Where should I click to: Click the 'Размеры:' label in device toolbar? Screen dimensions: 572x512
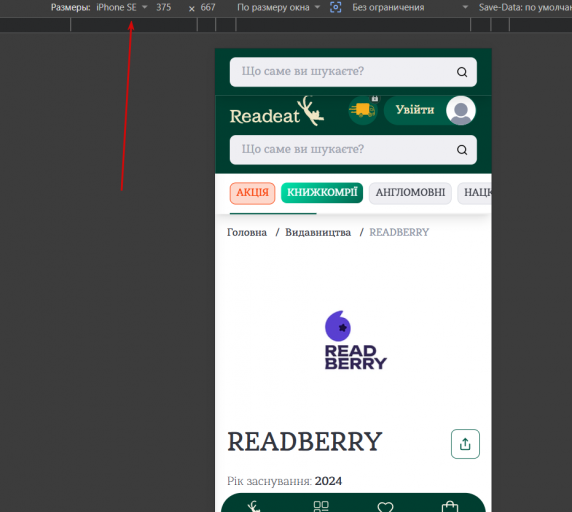click(70, 7)
